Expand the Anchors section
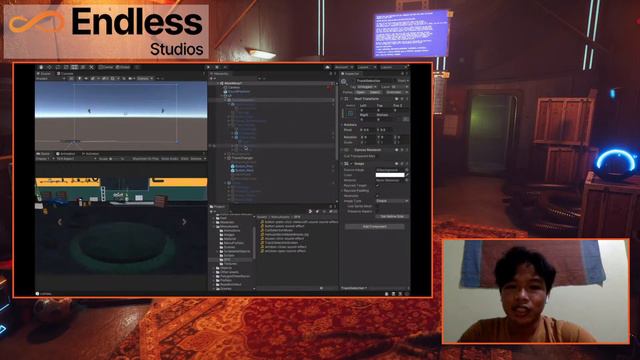This screenshot has height=360, width=640. pos(342,125)
